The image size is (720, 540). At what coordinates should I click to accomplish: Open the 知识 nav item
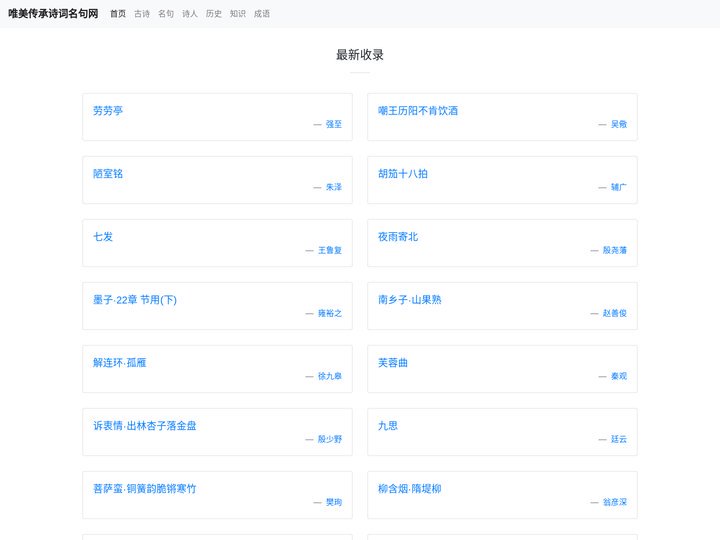(x=237, y=14)
